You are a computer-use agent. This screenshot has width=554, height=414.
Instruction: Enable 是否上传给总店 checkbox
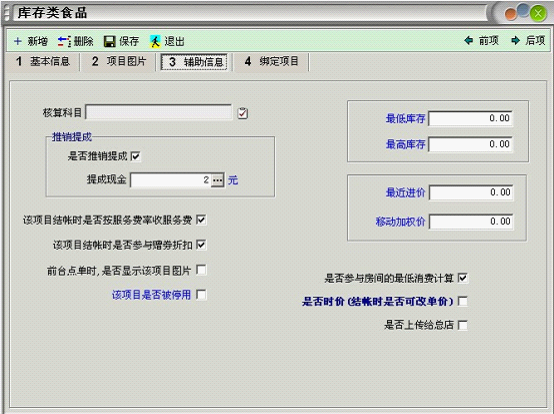462,325
